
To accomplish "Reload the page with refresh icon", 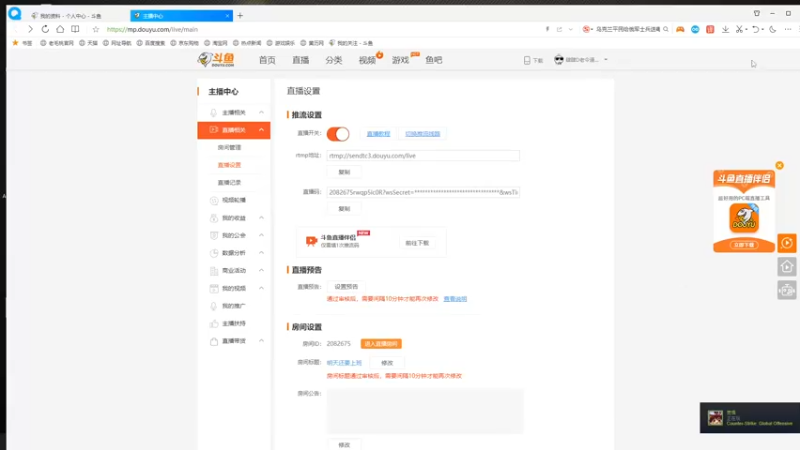I will click(x=45, y=29).
